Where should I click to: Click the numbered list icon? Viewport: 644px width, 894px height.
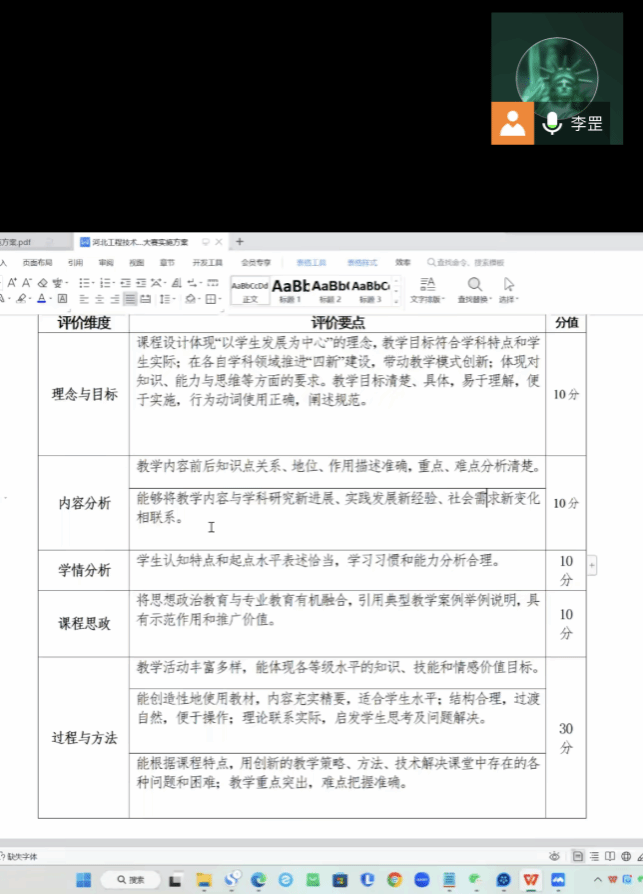(107, 283)
